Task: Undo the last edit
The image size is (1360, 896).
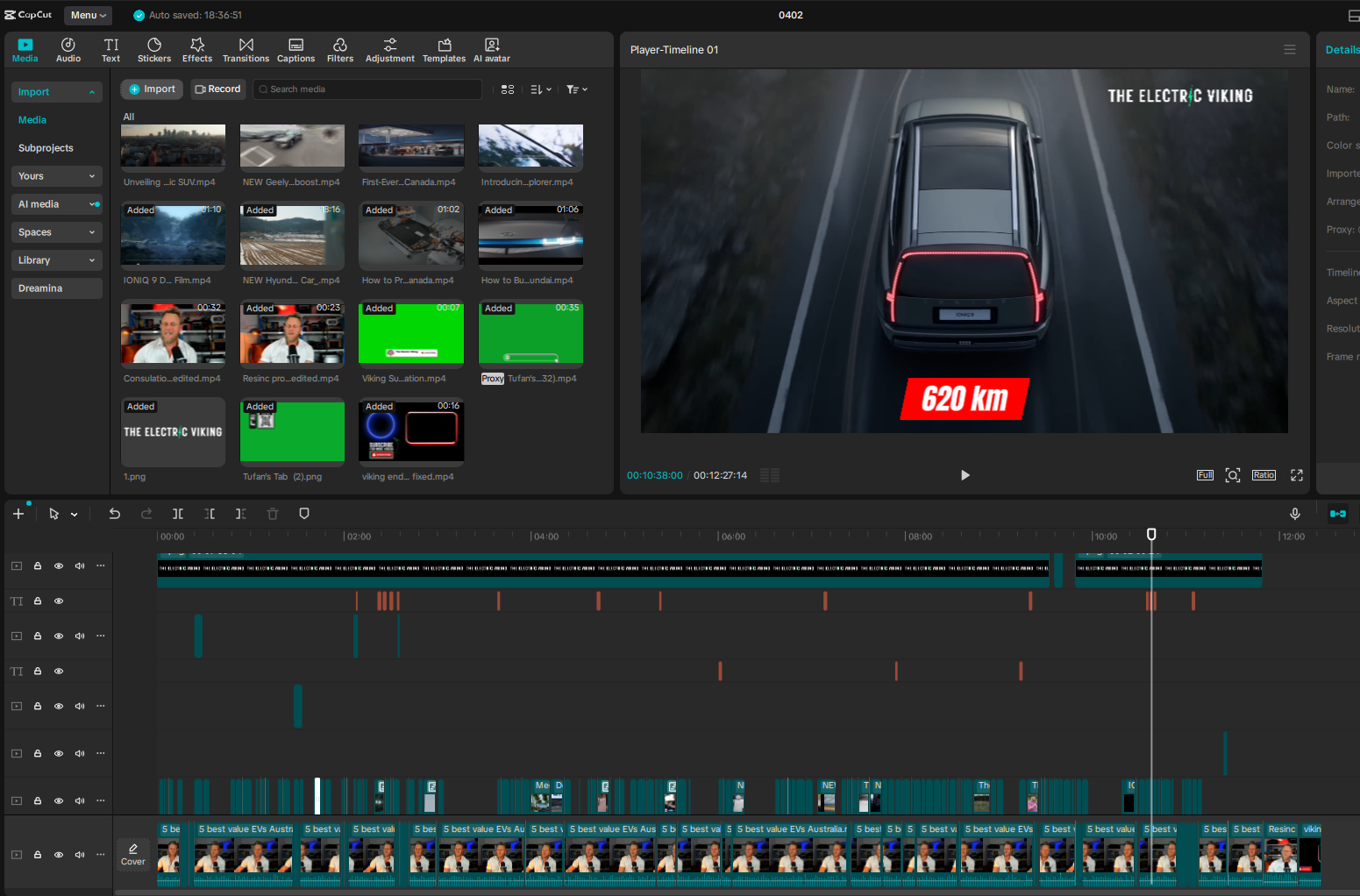Action: [114, 514]
